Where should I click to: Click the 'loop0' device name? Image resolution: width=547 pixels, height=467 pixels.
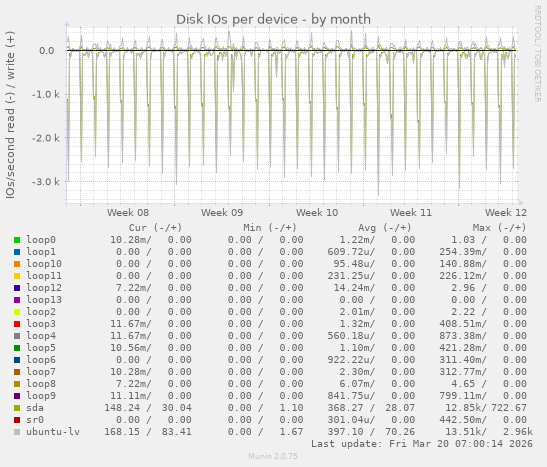(41, 240)
